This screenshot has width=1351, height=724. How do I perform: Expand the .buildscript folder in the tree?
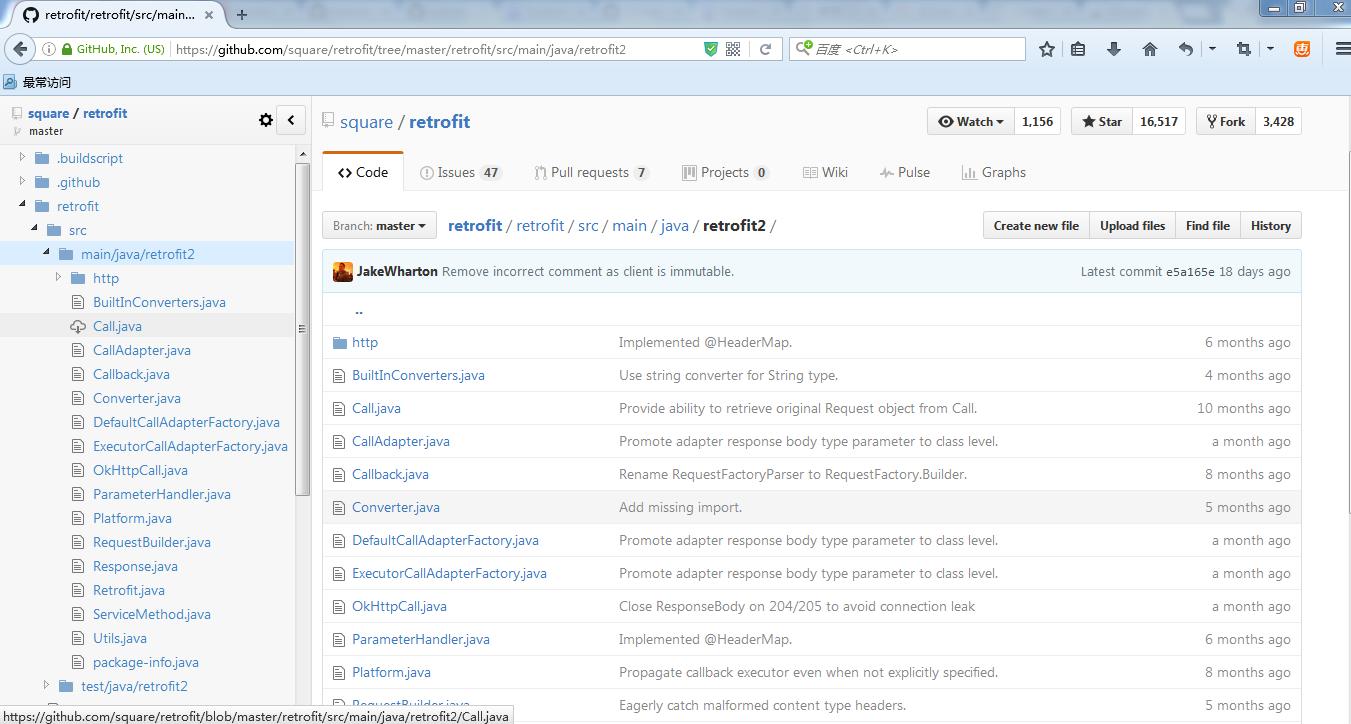[x=22, y=157]
